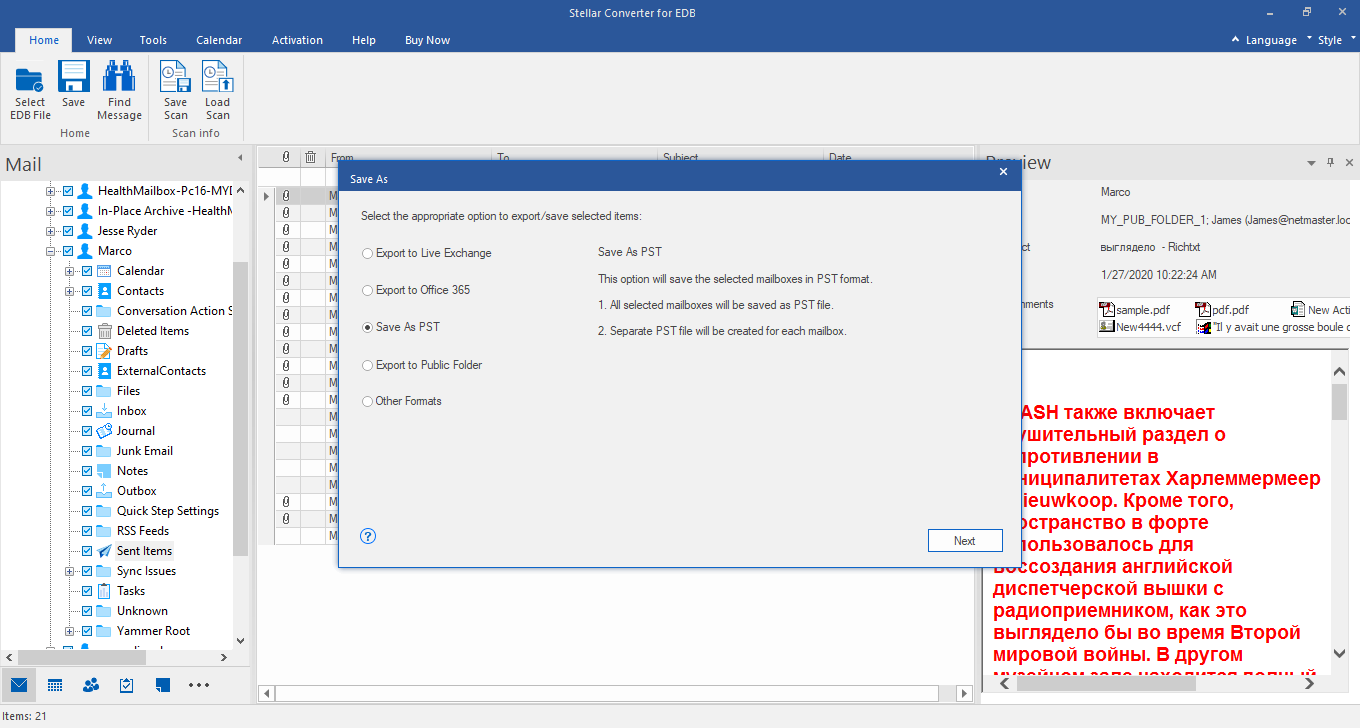Click the Drafts folder icon
This screenshot has height=728, width=1360.
[104, 351]
